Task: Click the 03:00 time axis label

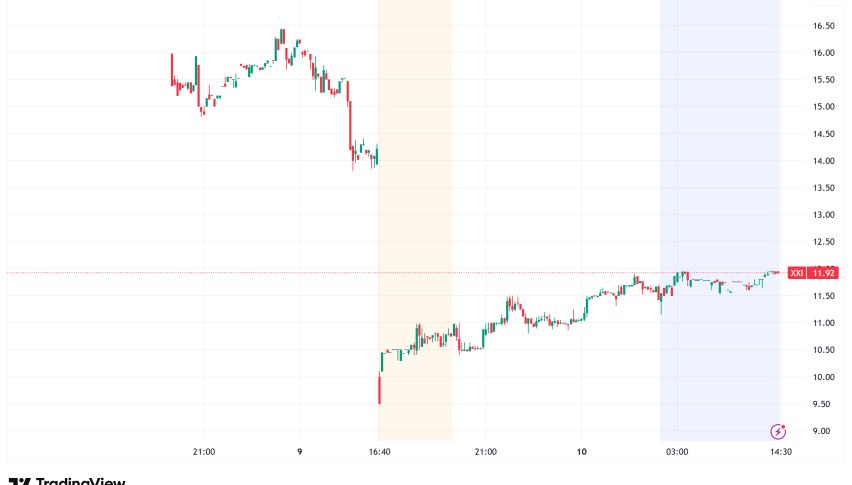Action: point(677,452)
